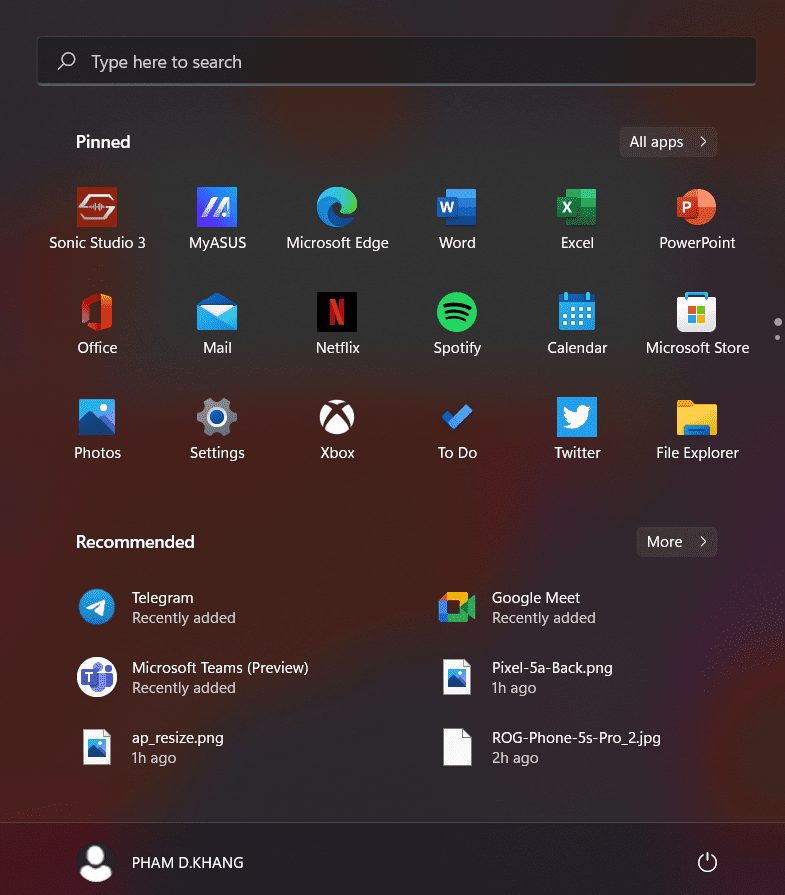Open Sonic Studio 3 app
Viewport: 785px width, 895px height.
pos(97,219)
